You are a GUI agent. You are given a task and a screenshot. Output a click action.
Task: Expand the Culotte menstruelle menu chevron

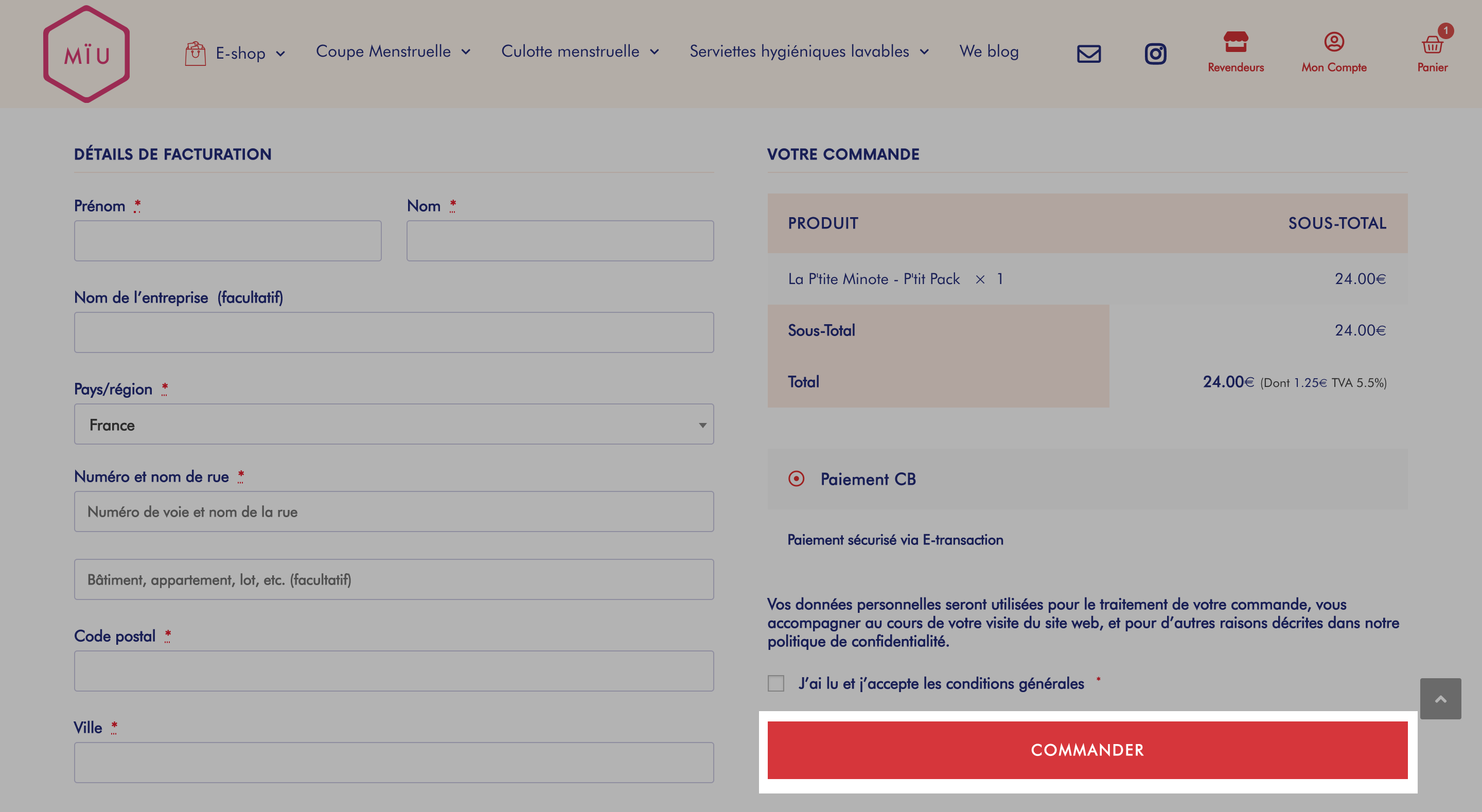click(654, 52)
